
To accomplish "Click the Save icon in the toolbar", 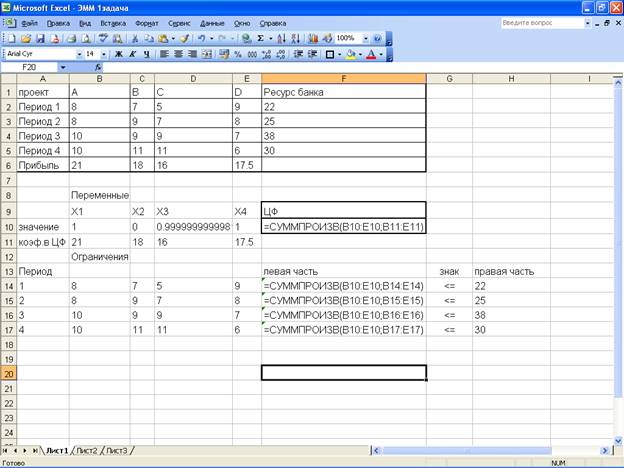I will coord(40,38).
